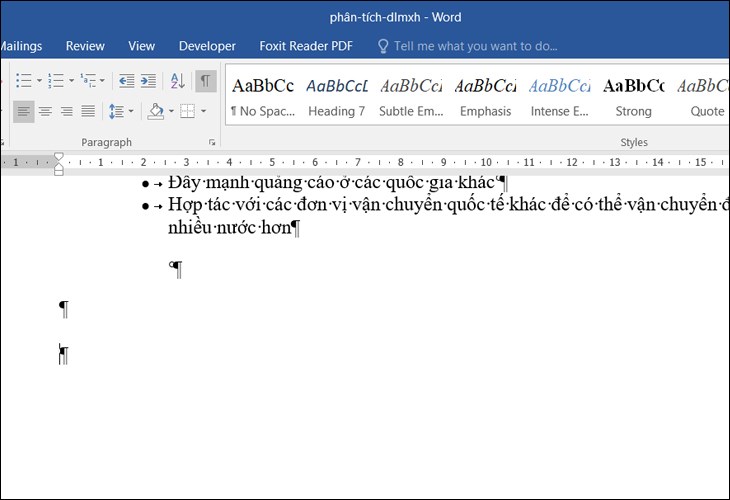
Task: Switch to the Developer tab
Action: point(207,46)
